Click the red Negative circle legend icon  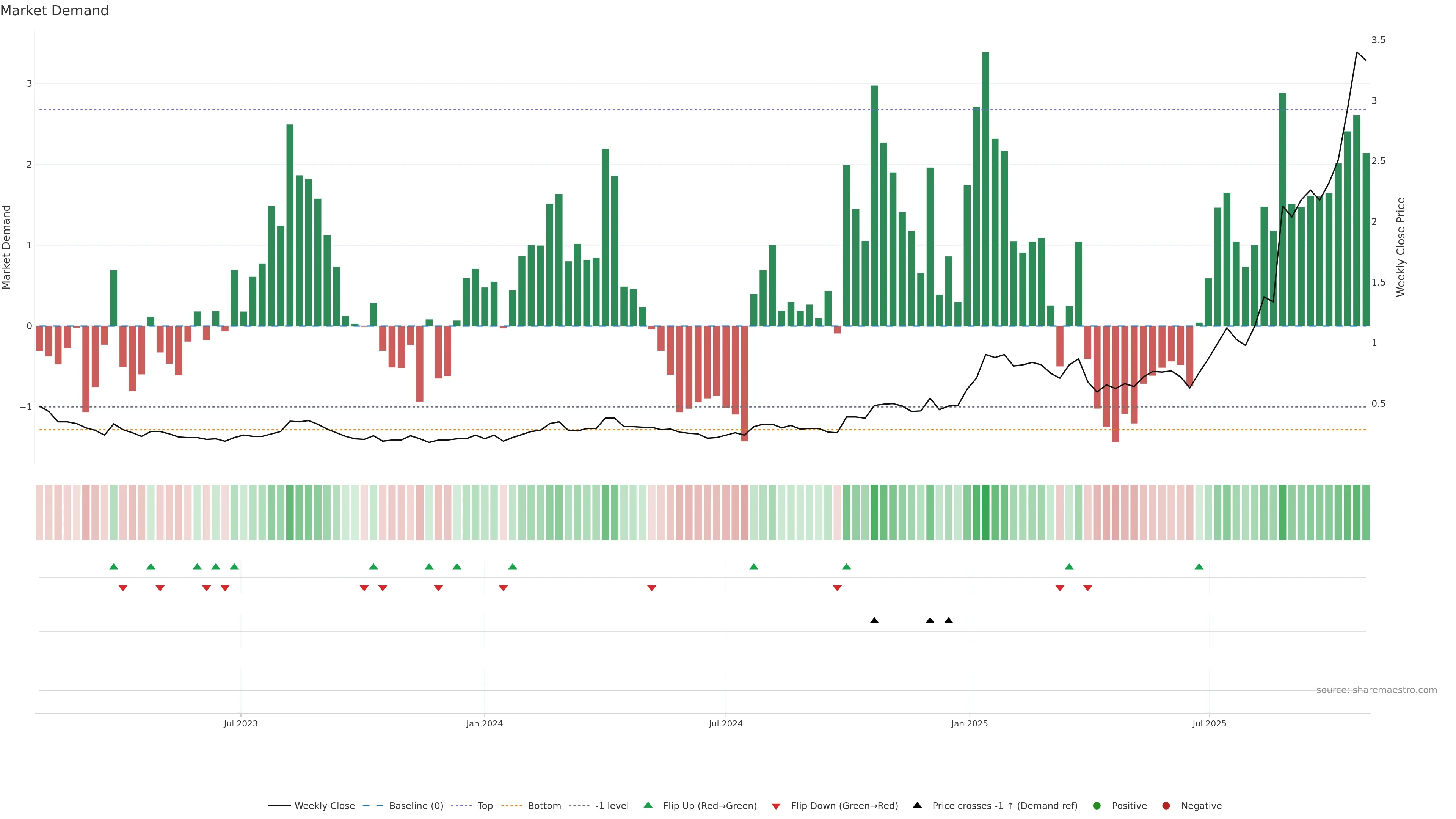(x=1166, y=805)
